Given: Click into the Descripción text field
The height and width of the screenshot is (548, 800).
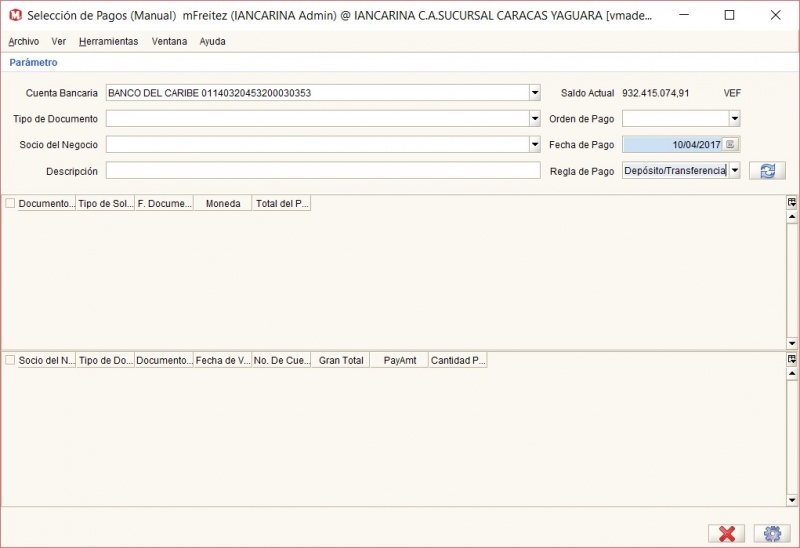Looking at the screenshot, I should pos(323,170).
